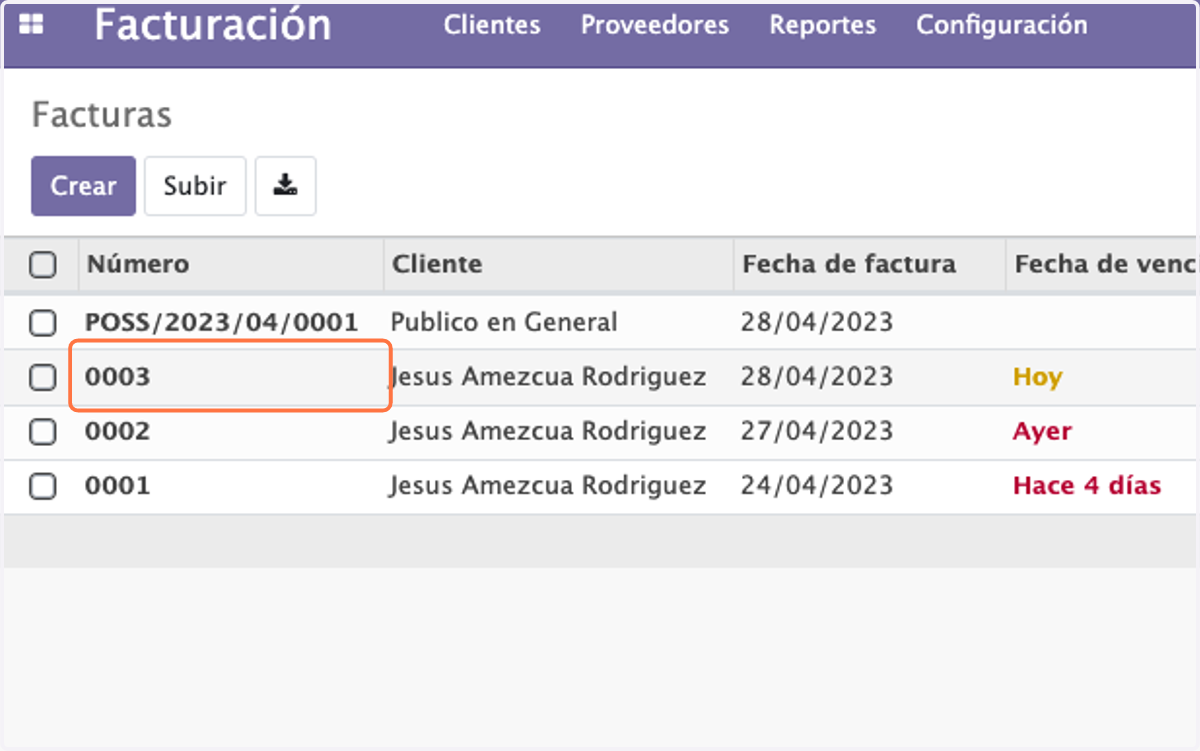Viewport: 1200px width, 751px height.
Task: Check the box for POSS/2023/04/0001
Action: (42, 322)
